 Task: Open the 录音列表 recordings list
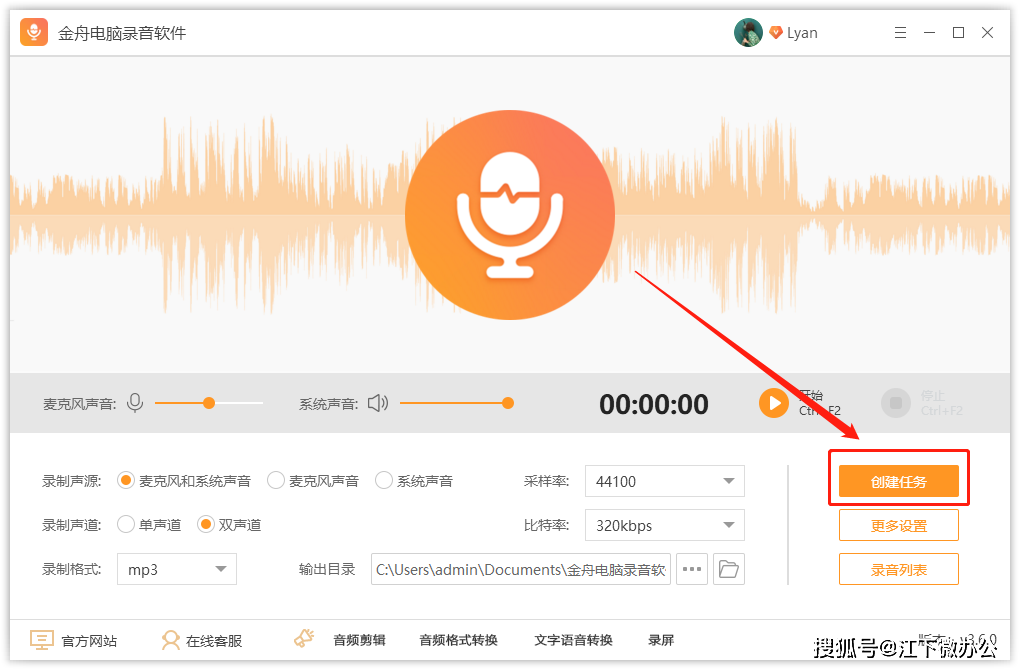click(898, 570)
